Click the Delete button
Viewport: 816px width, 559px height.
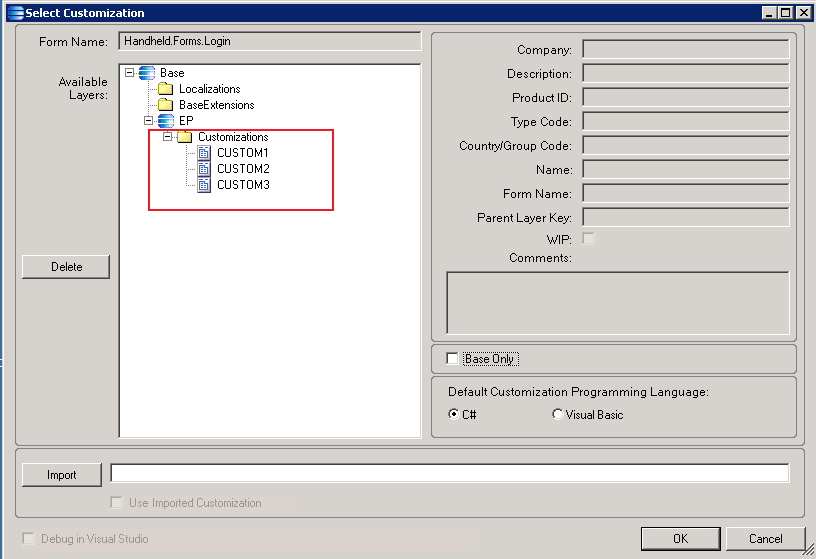[66, 266]
